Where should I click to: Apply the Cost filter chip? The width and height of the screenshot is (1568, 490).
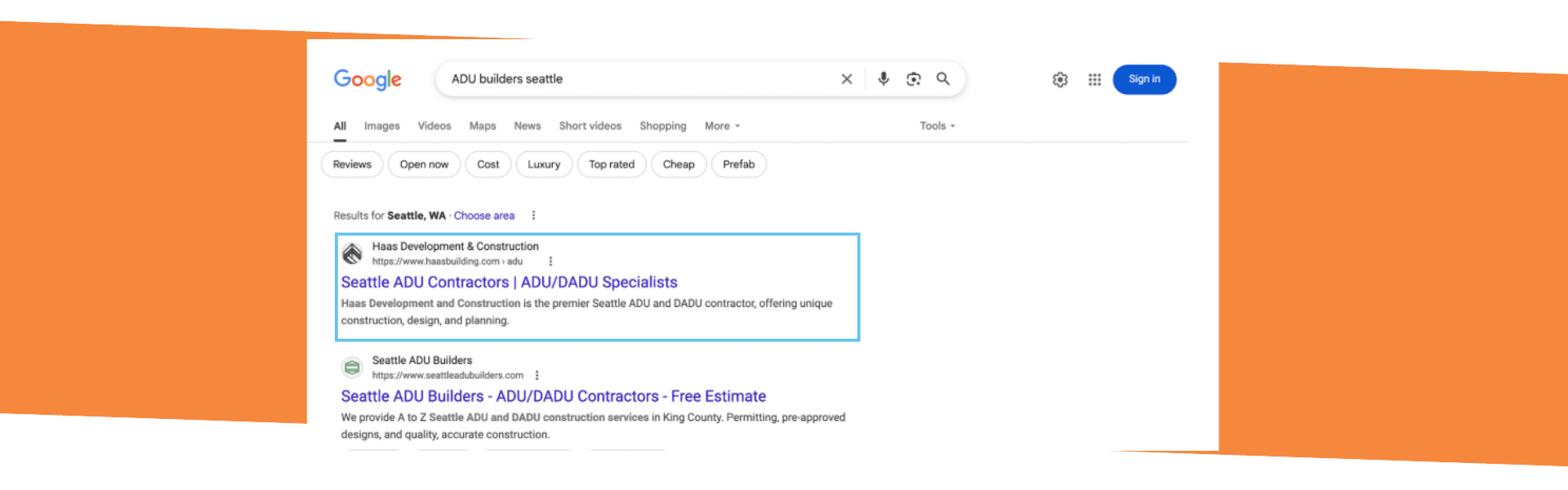(x=488, y=164)
